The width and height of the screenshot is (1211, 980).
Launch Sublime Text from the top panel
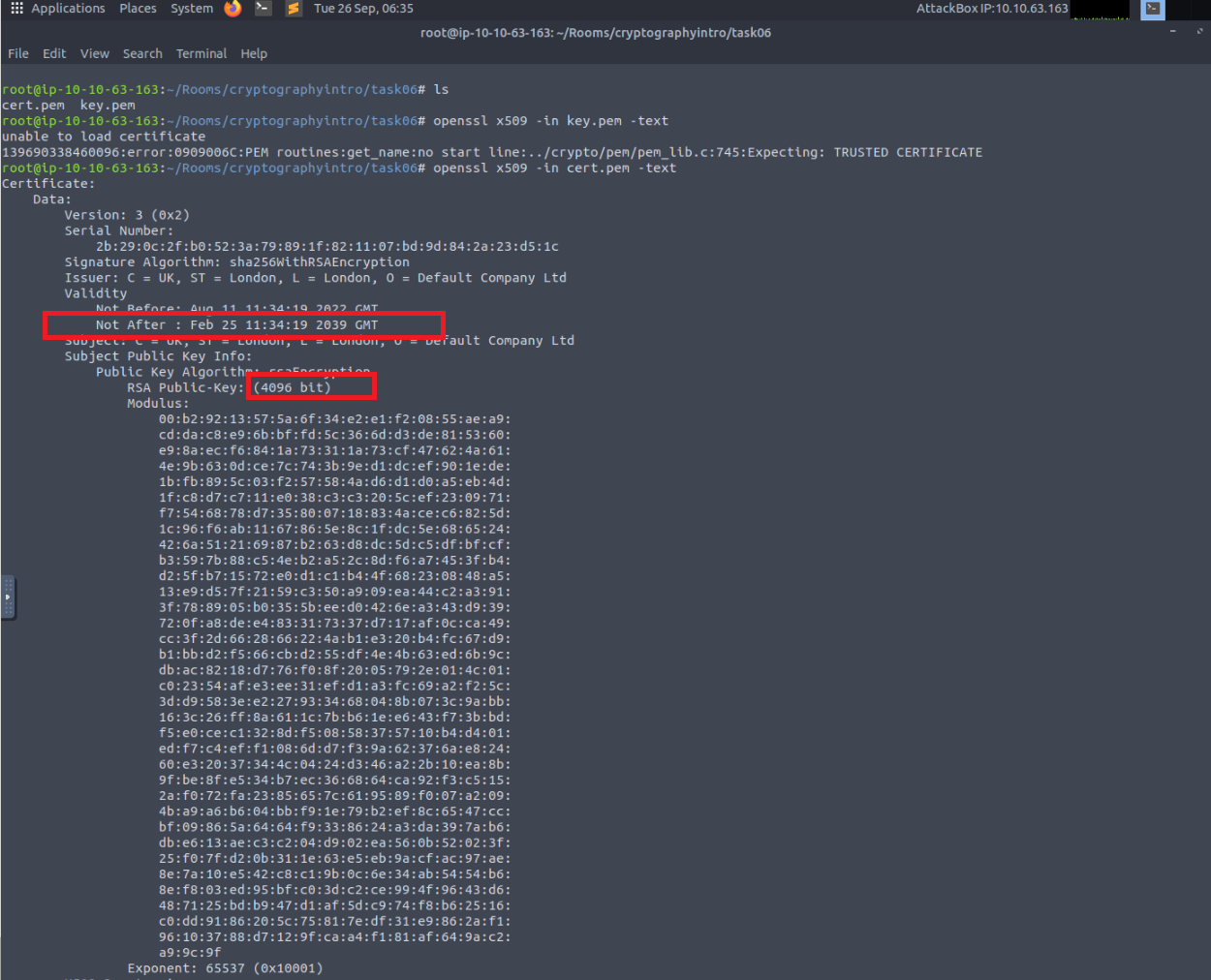pyautogui.click(x=293, y=9)
